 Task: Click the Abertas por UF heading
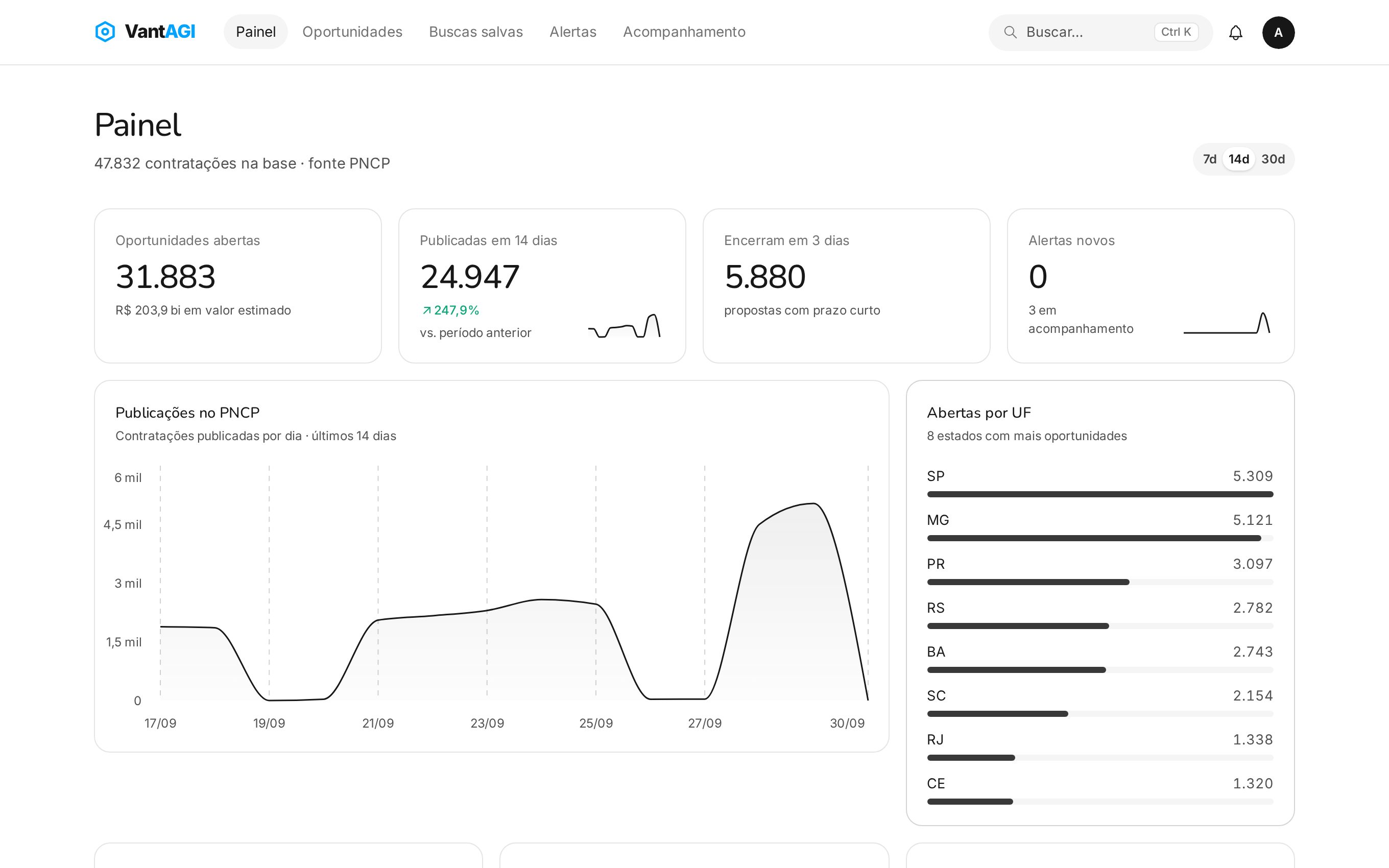[x=978, y=413]
